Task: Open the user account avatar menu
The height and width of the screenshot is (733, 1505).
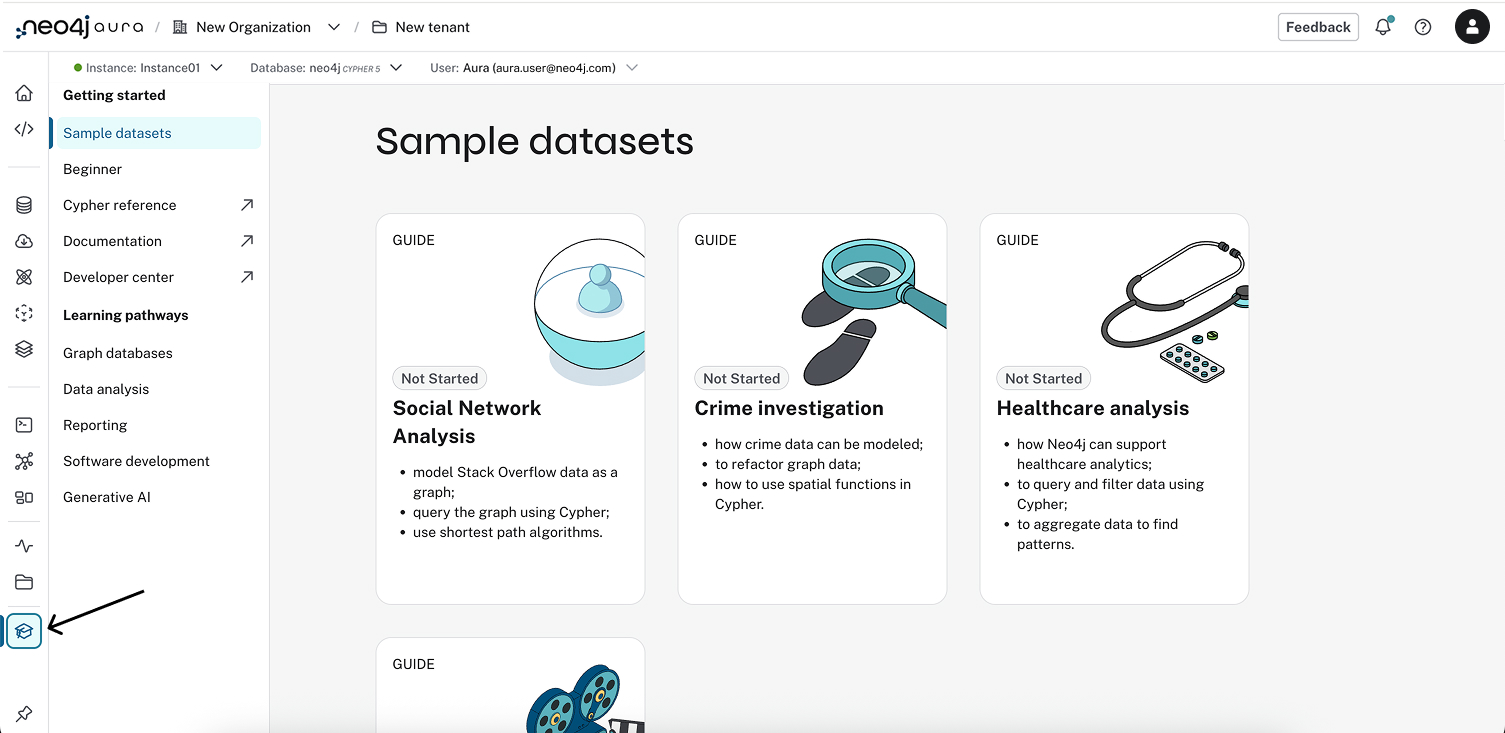Action: coord(1472,26)
